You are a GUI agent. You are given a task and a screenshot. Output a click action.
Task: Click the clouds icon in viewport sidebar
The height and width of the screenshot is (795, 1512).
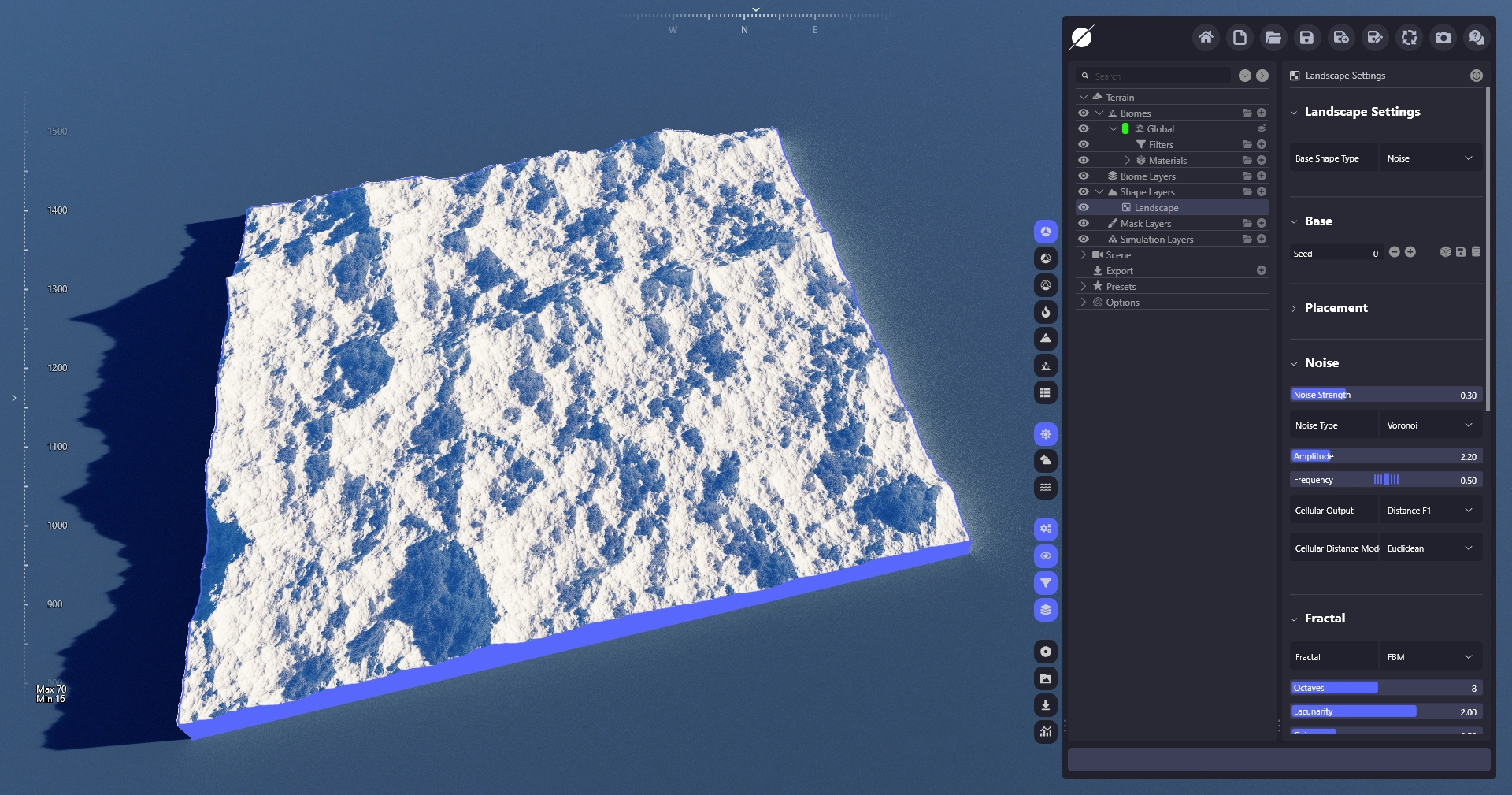click(1045, 460)
